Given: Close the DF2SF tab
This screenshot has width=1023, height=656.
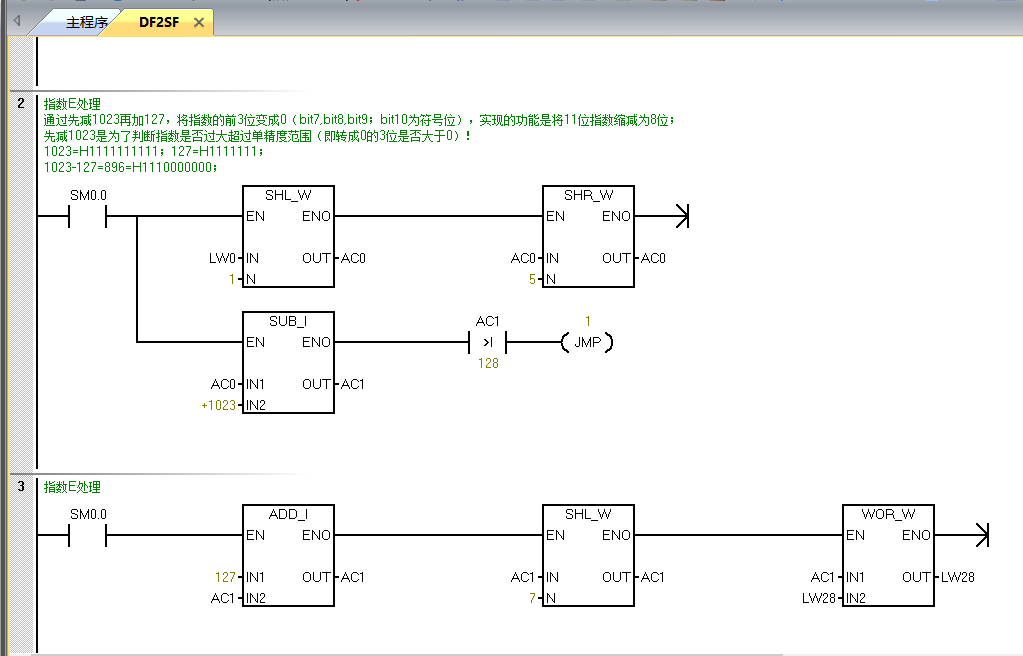Looking at the screenshot, I should pos(199,22).
